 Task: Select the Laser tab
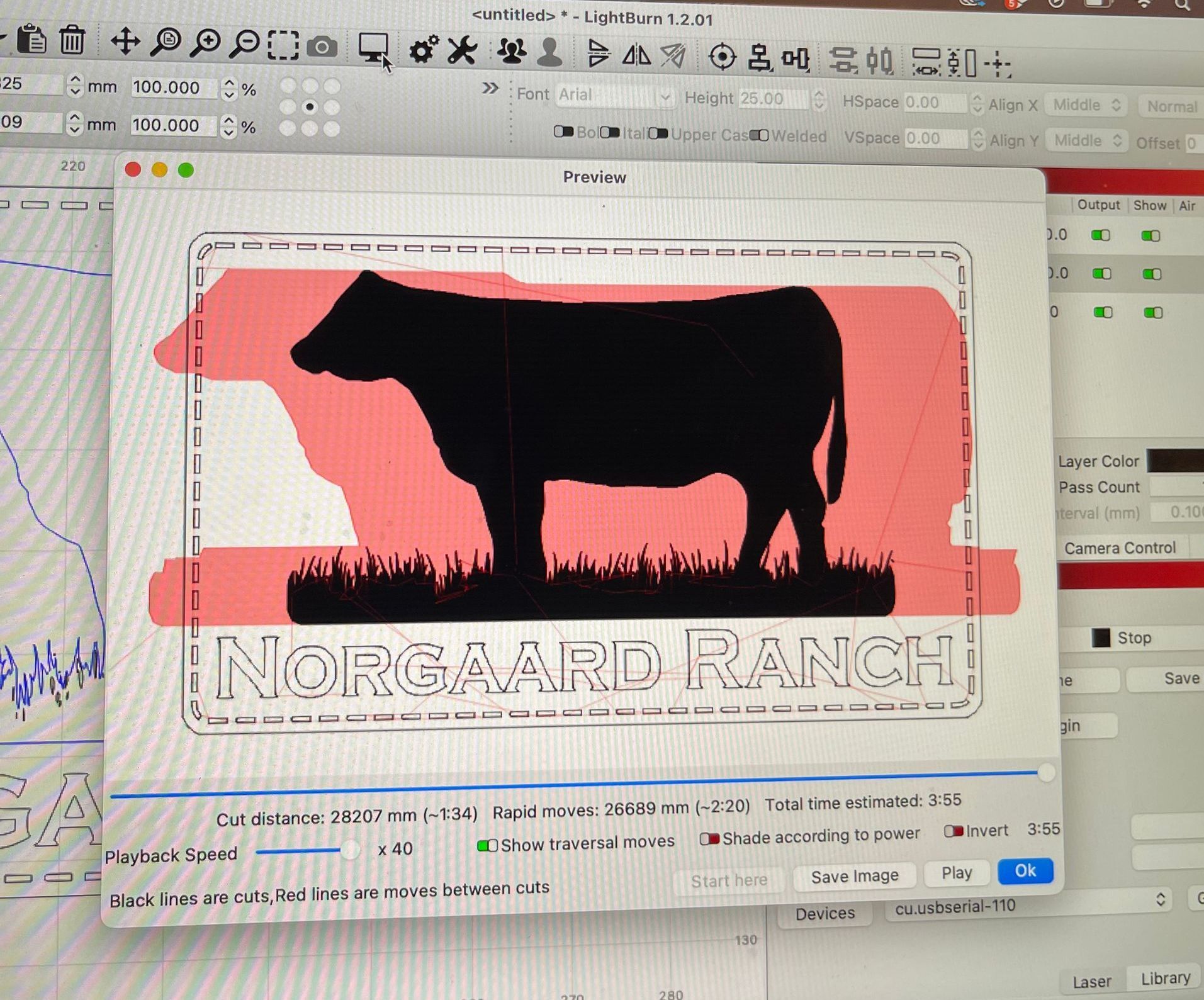[x=1092, y=980]
